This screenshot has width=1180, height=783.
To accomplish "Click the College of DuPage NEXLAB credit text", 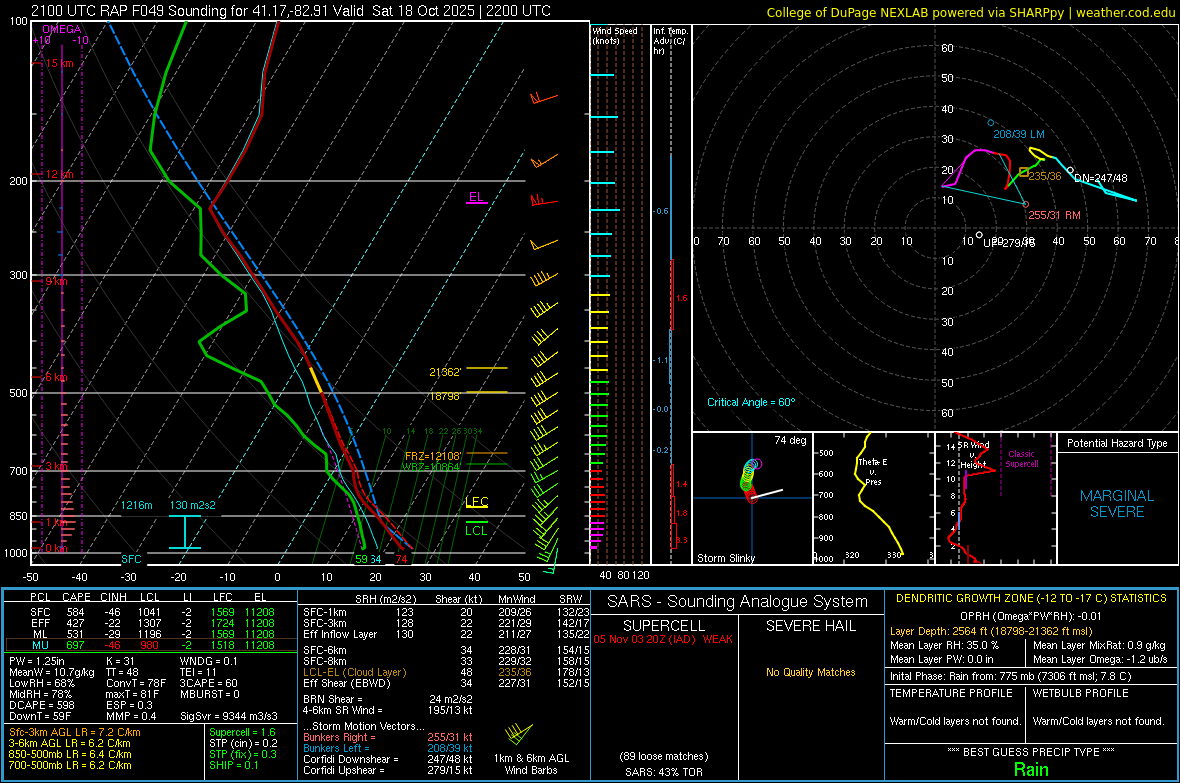I will 970,12.
